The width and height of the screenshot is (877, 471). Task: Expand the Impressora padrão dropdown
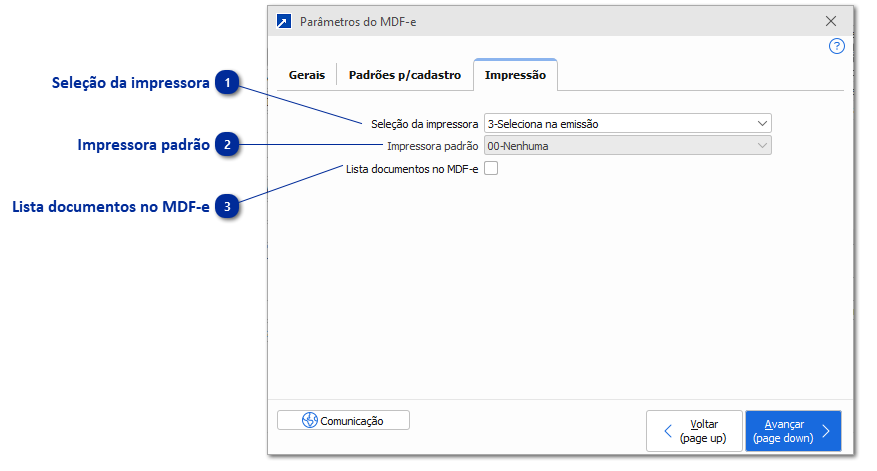tap(627, 146)
